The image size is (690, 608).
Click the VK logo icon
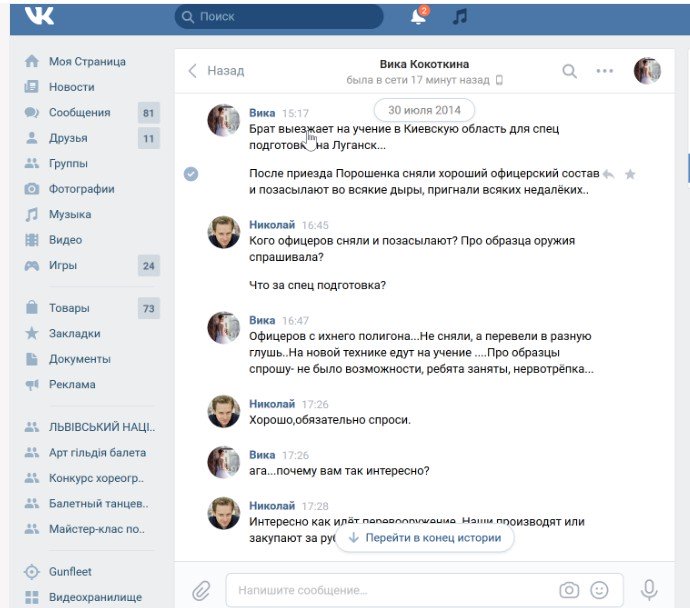(x=40, y=16)
